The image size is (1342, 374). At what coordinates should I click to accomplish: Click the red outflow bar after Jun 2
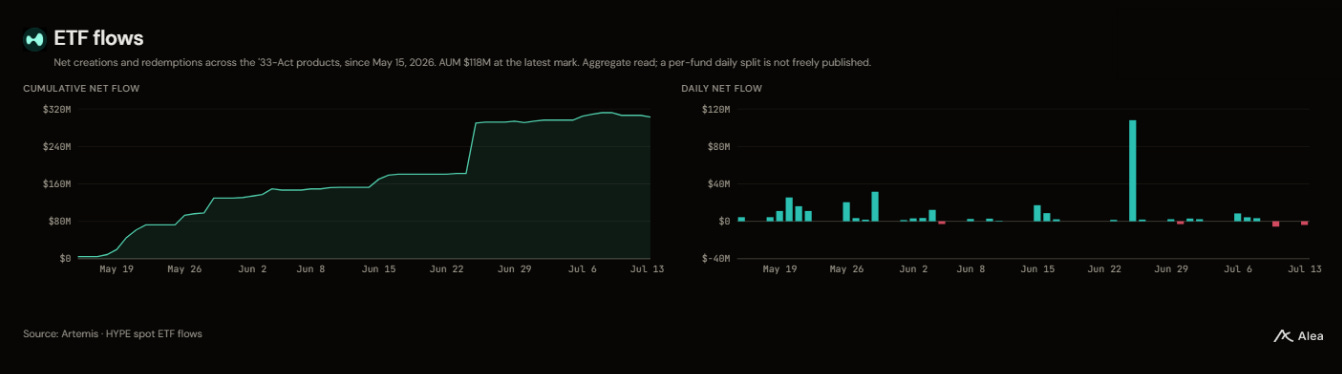click(941, 222)
